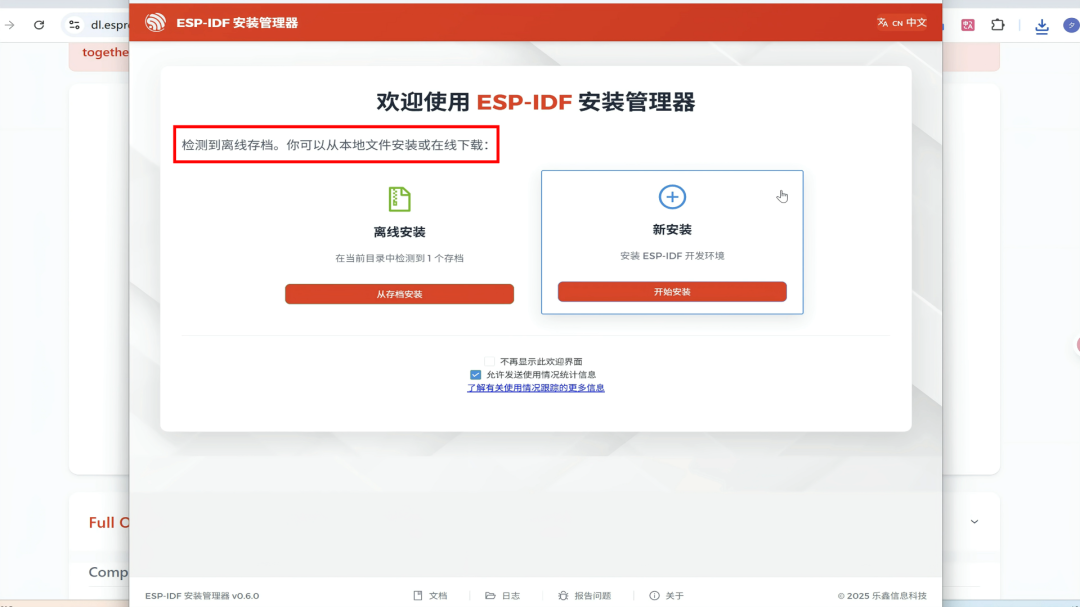Click the browser forward arrow

(10, 25)
